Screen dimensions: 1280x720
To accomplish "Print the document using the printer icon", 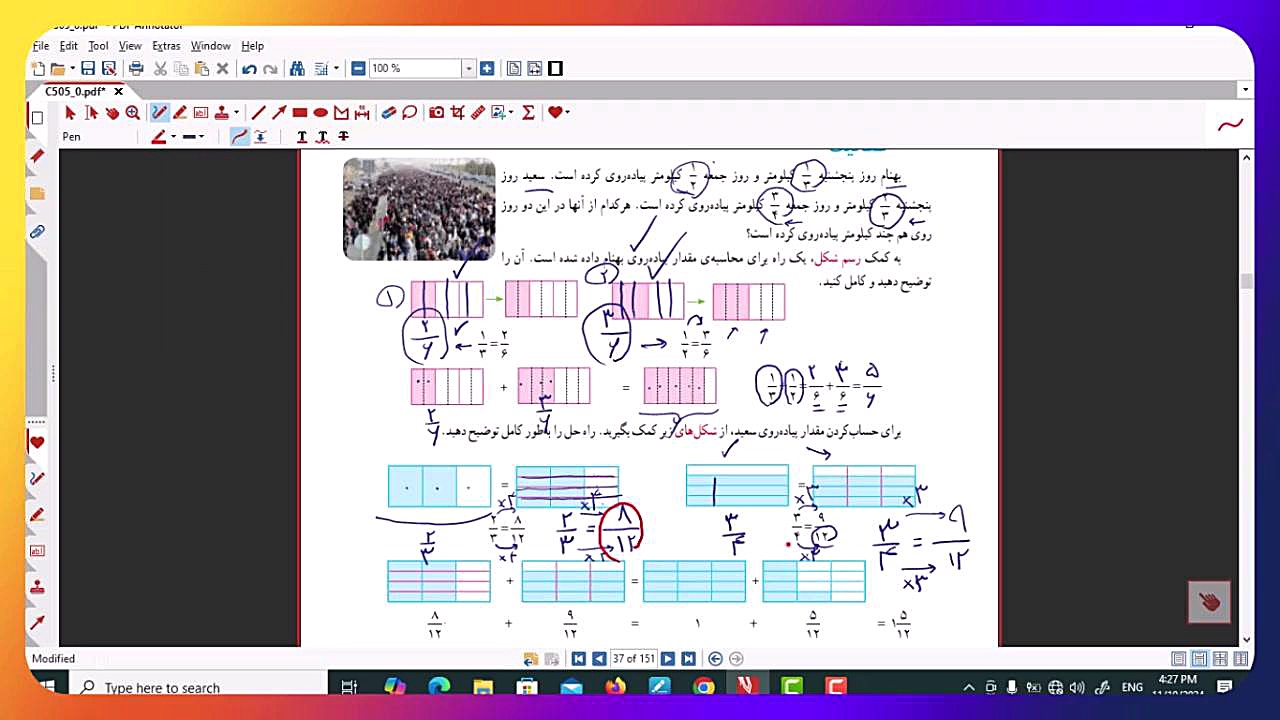I will pos(137,69).
